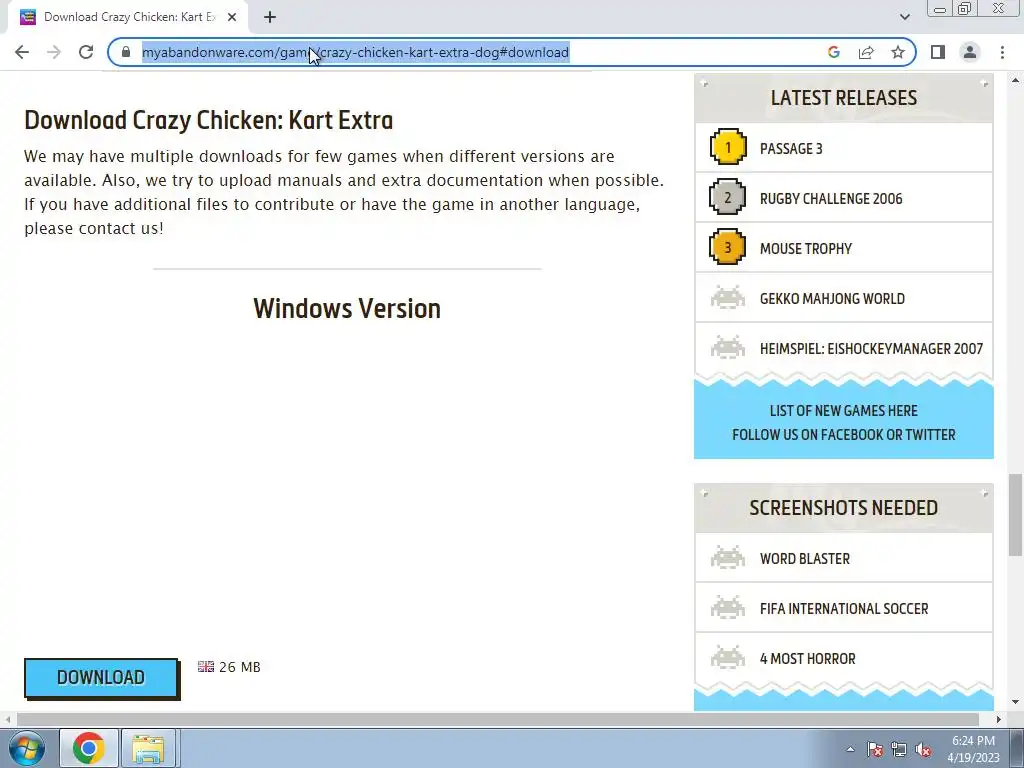Open Gekko Mahjong World link
Screen dimensions: 1024x768
click(x=832, y=298)
